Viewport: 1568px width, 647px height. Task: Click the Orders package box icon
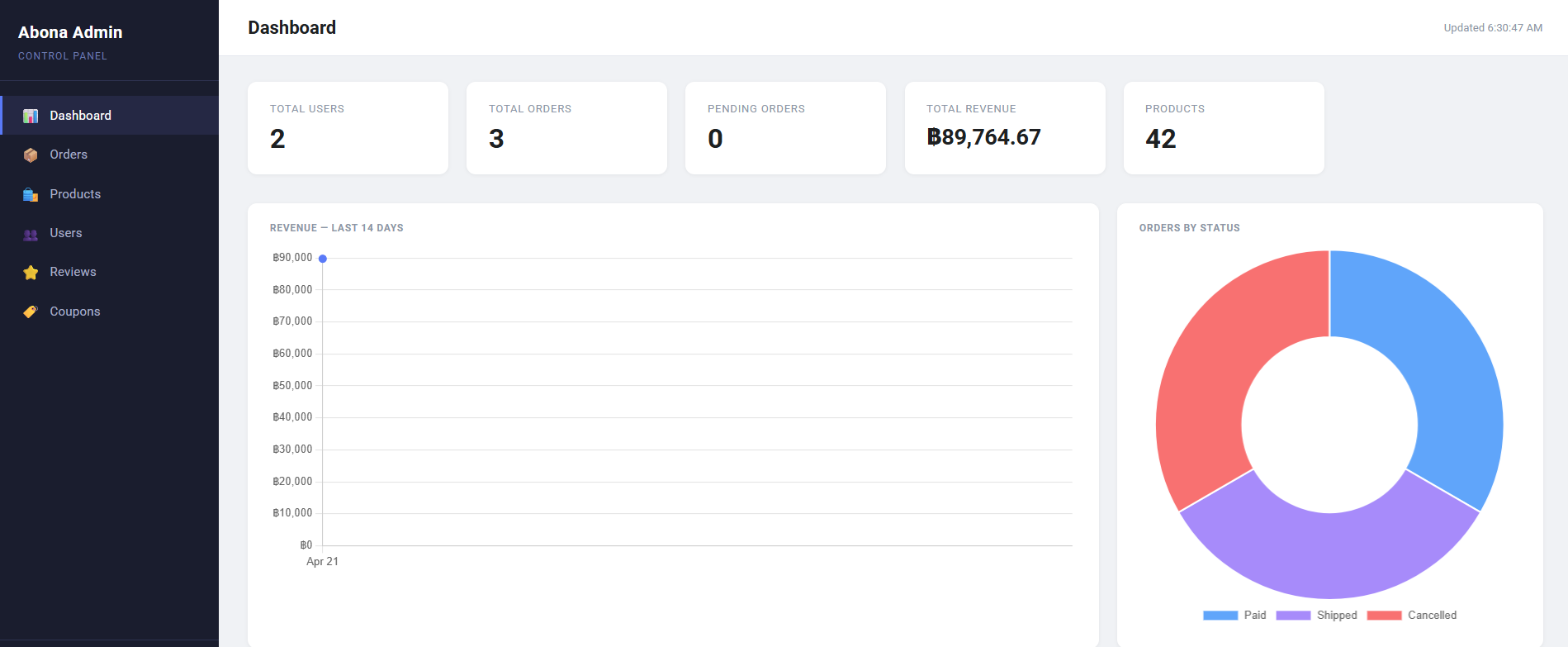[31, 155]
